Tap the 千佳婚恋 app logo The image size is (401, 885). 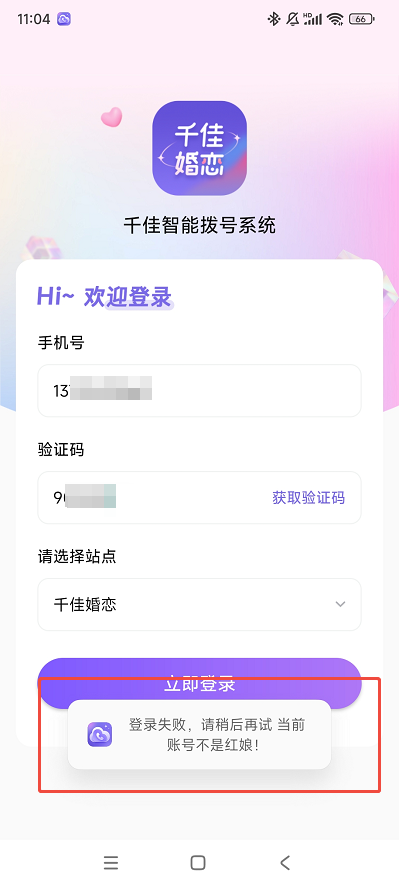(199, 148)
